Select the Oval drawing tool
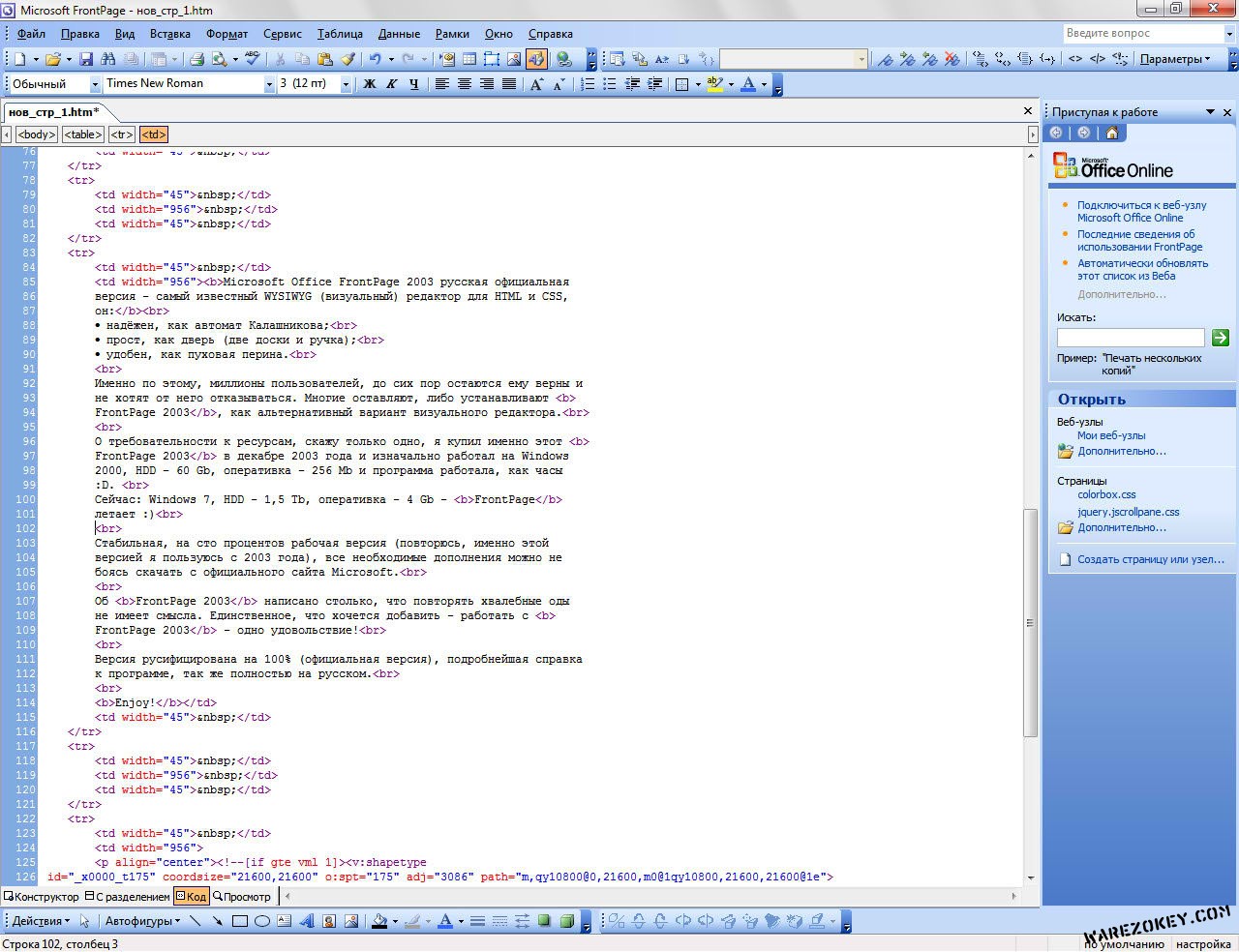The image size is (1239, 952). (x=261, y=921)
